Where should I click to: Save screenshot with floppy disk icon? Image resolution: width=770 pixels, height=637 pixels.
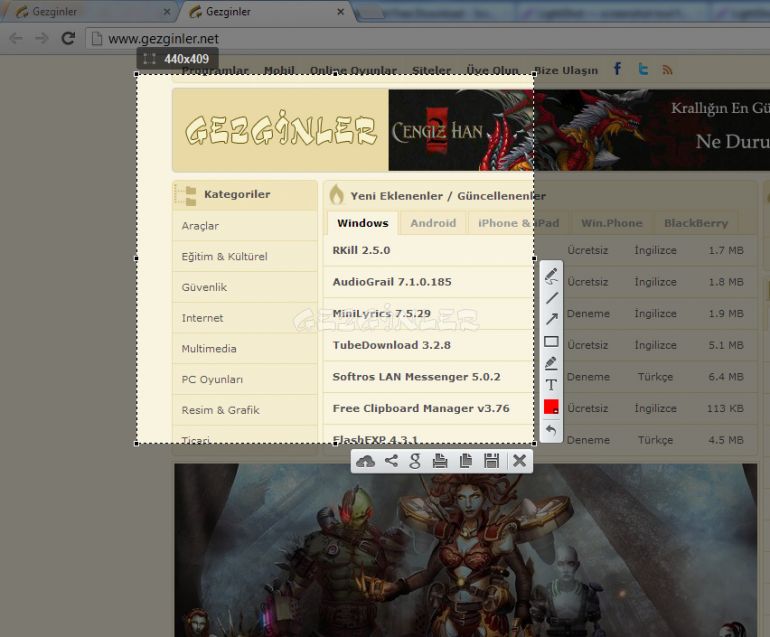tap(492, 461)
